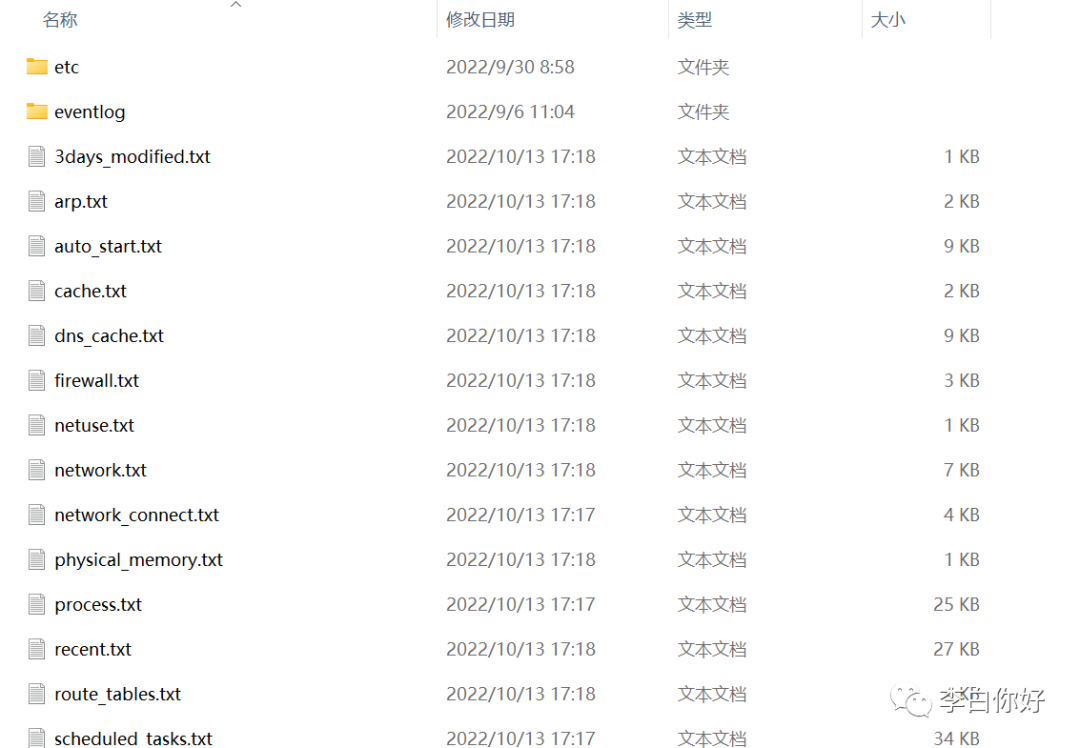1080x748 pixels.
Task: Select the auto_start.txt file name
Action: pos(108,247)
